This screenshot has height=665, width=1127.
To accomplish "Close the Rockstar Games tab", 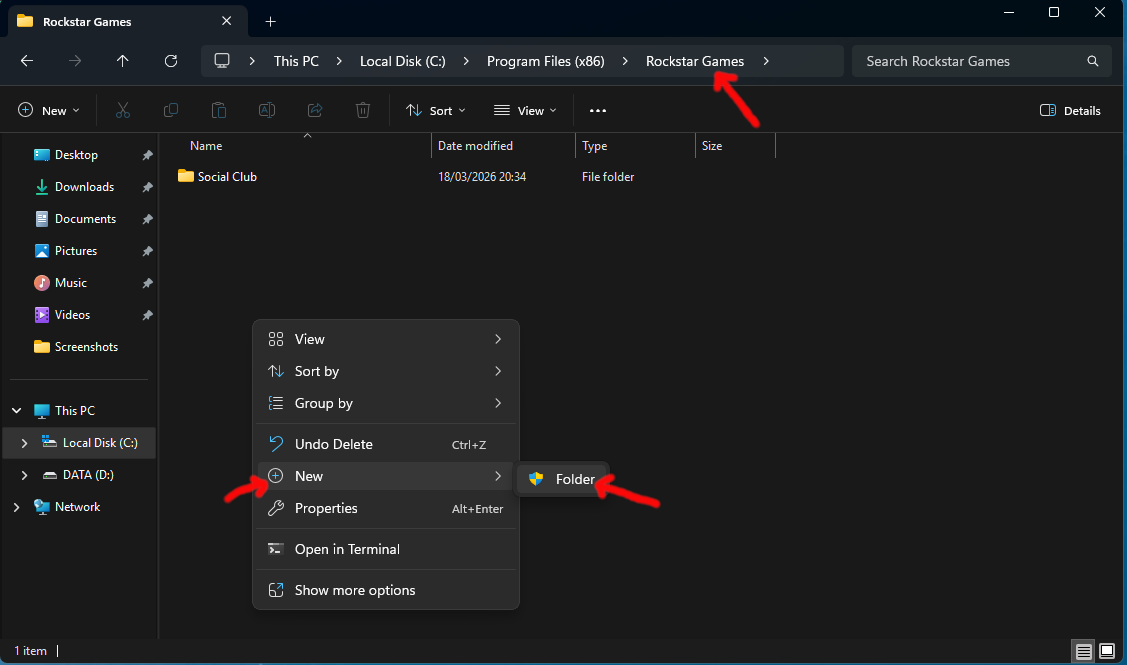I will 226,21.
